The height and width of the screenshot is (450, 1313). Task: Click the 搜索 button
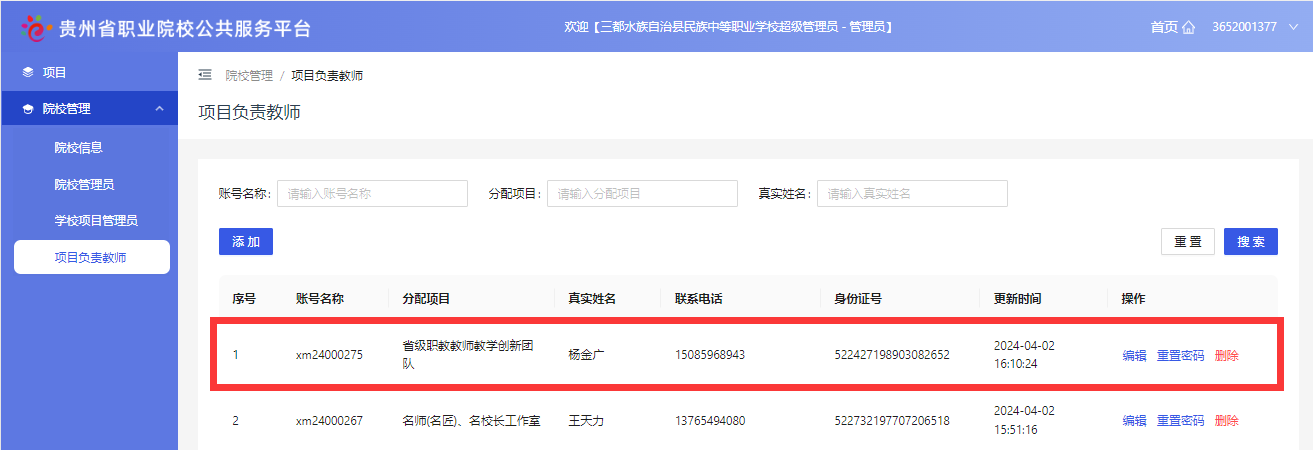click(1250, 242)
